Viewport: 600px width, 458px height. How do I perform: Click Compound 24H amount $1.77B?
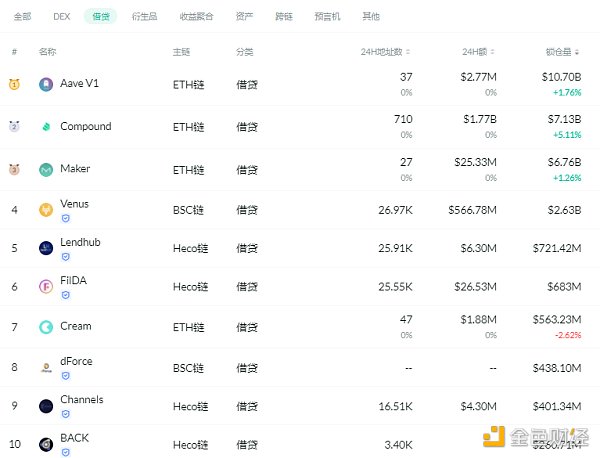click(x=480, y=119)
